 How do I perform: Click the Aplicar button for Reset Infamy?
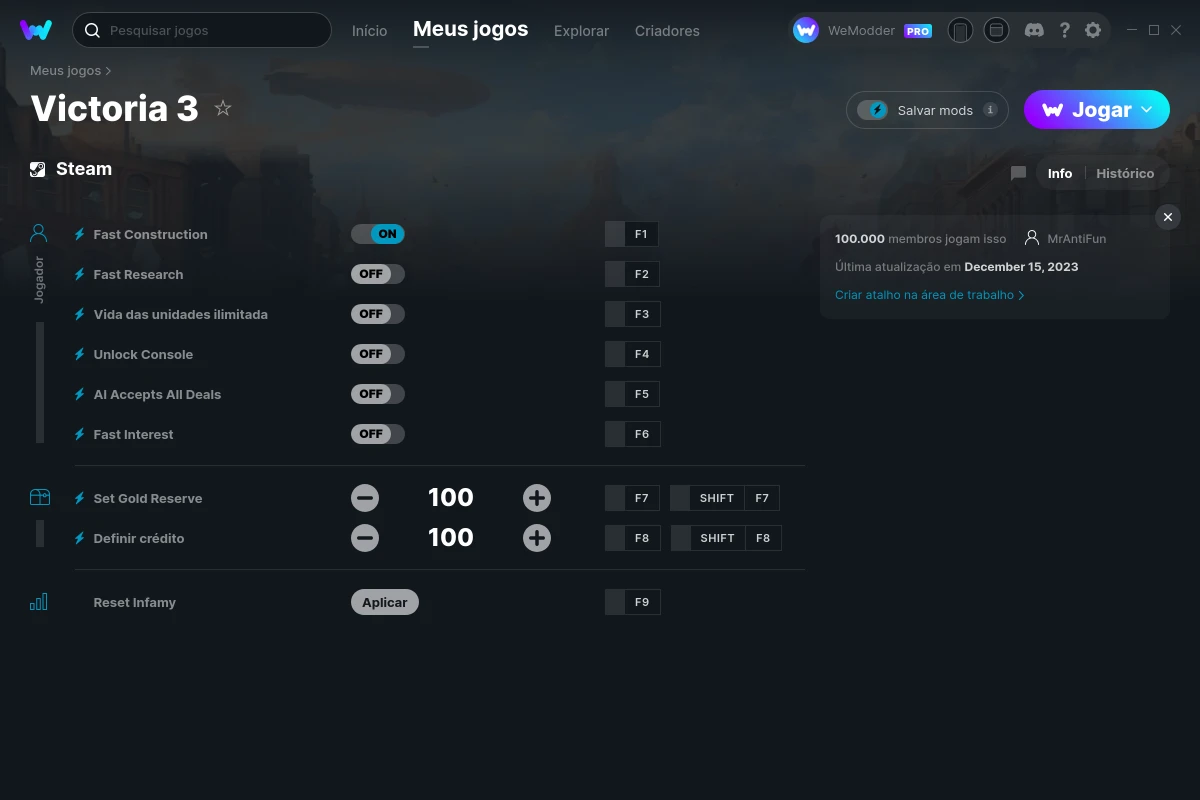(x=385, y=601)
